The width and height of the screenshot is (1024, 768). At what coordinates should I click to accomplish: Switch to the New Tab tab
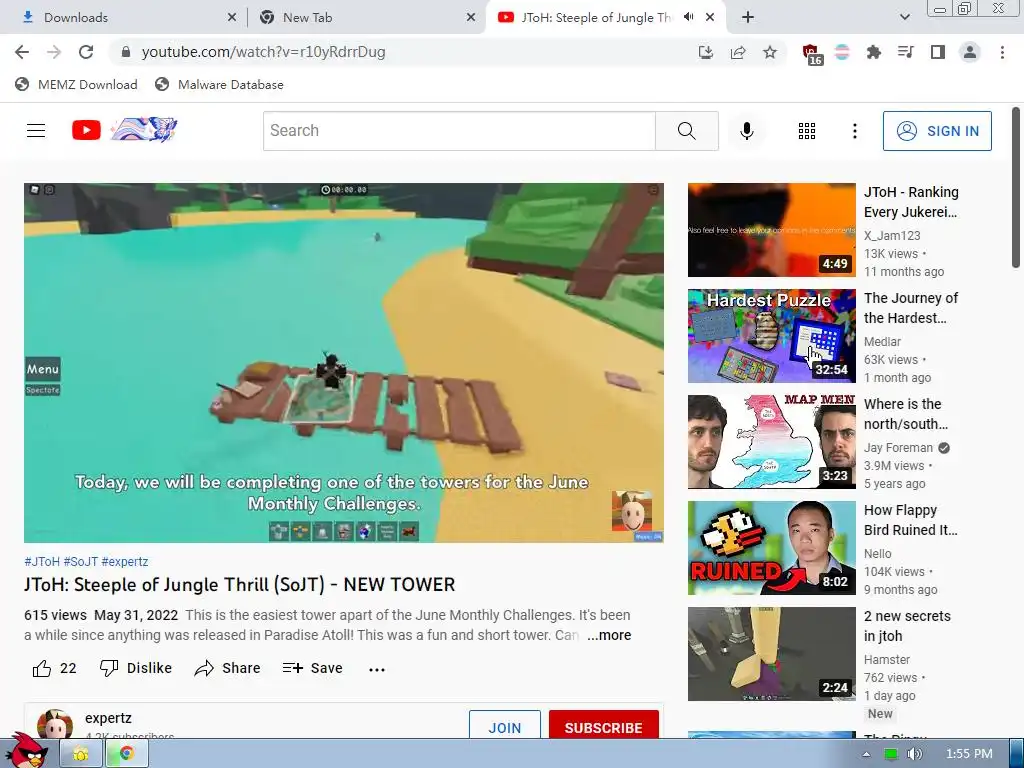(x=366, y=18)
